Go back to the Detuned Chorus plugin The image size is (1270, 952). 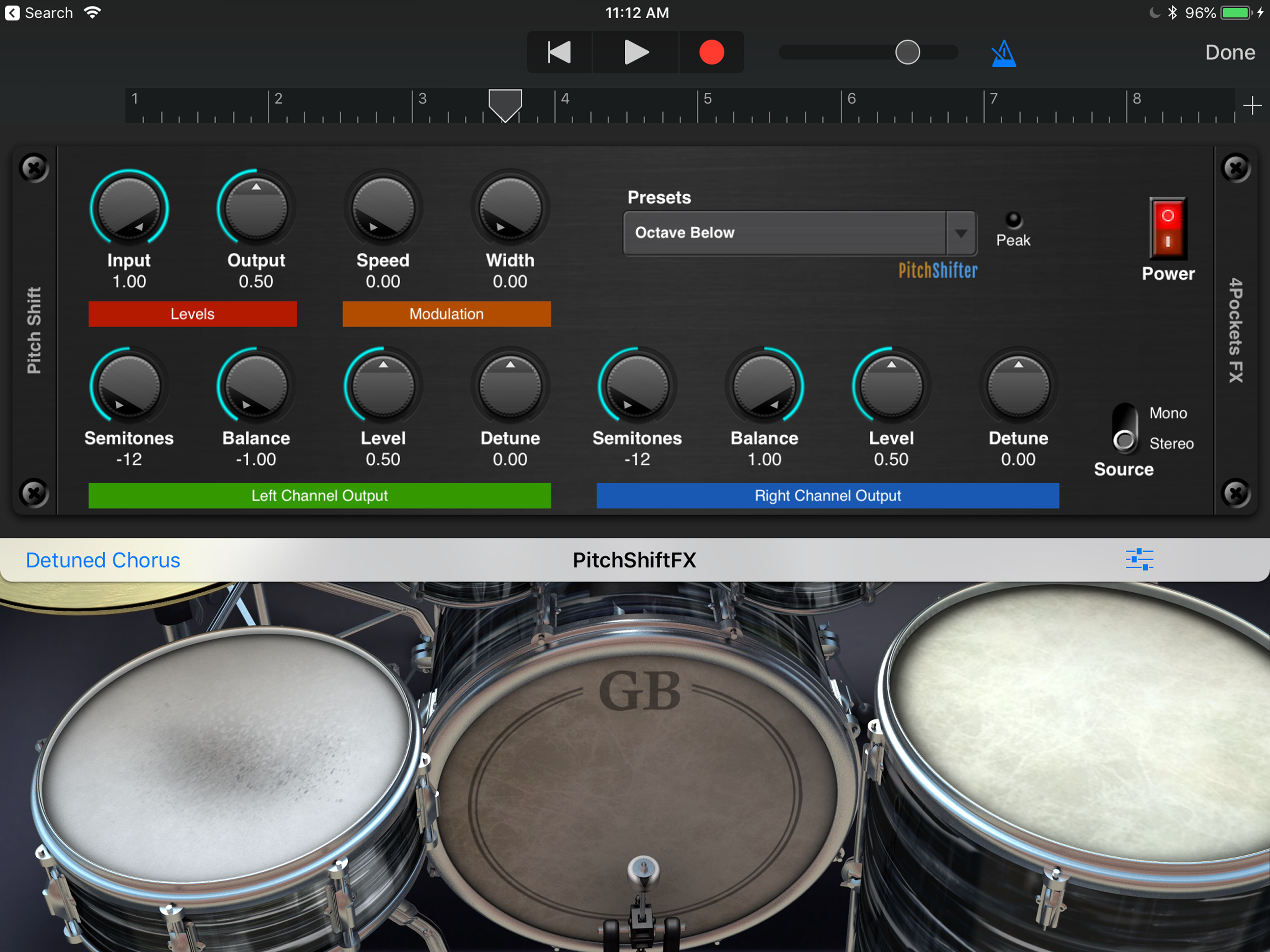tap(103, 560)
